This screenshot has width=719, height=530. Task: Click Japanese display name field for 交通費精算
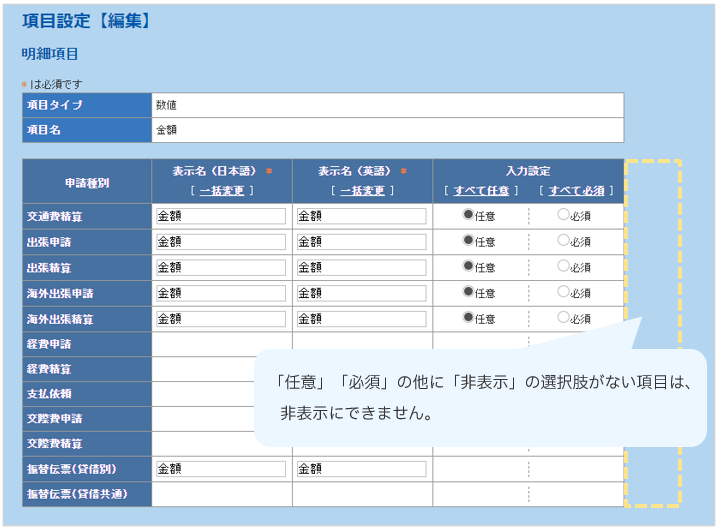click(221, 216)
